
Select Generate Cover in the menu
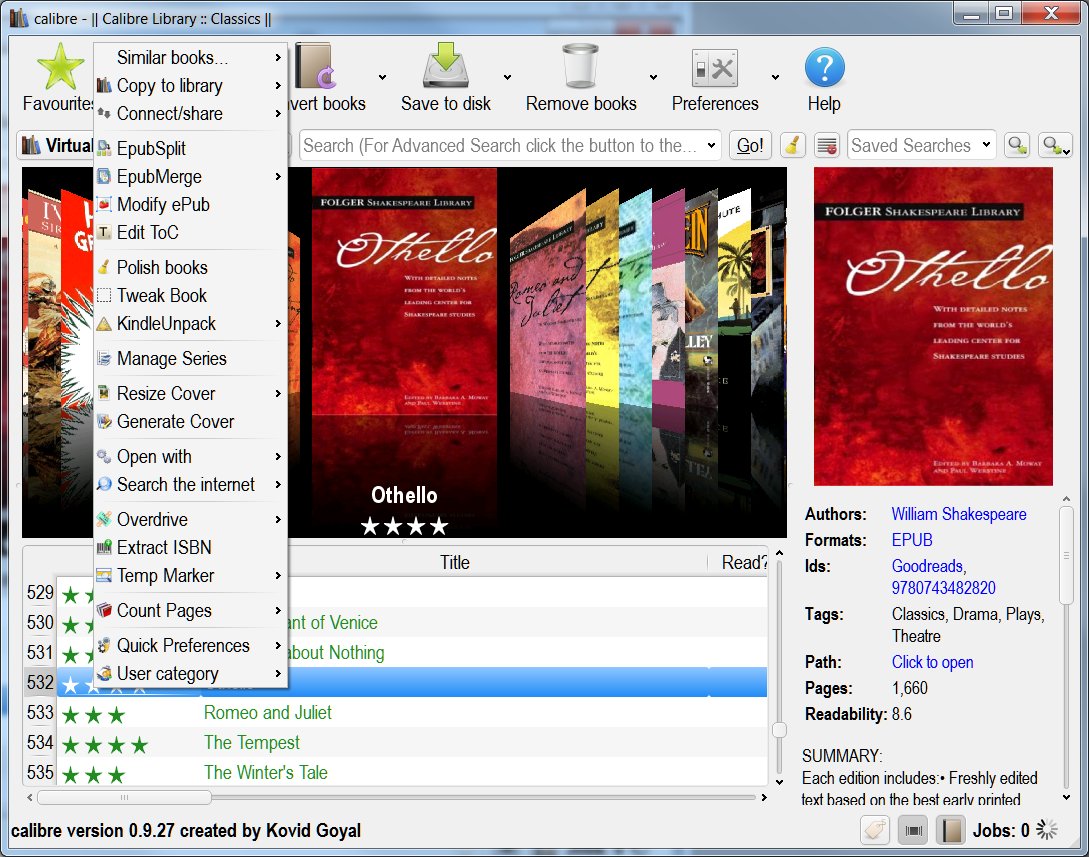coord(190,422)
